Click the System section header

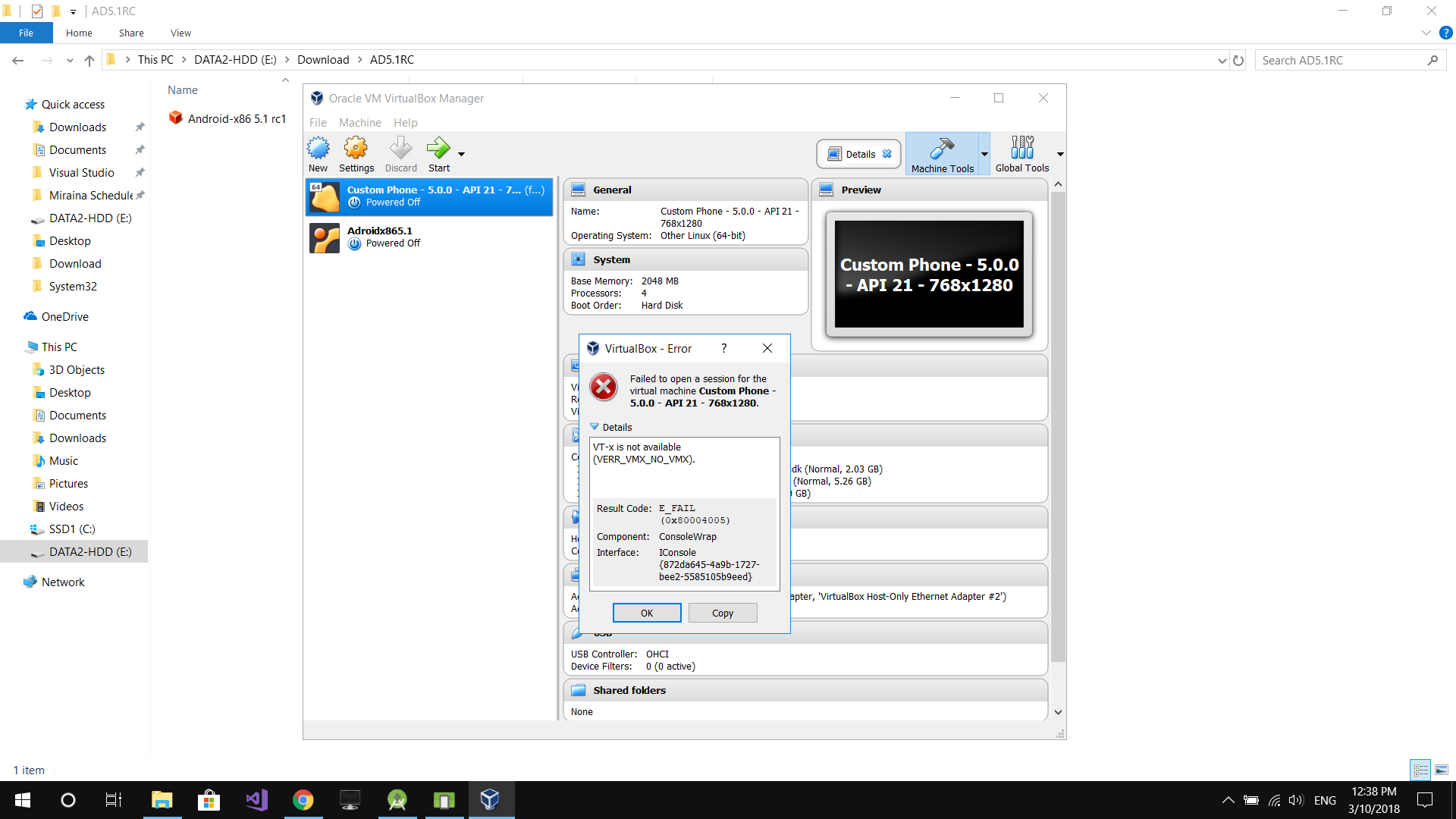tap(686, 259)
